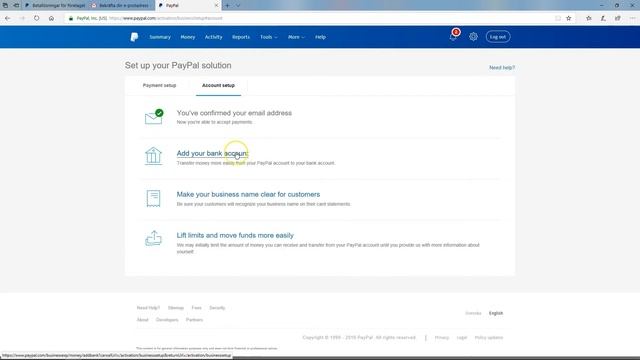Add page to favorites with star icon
Image resolution: width=640 pixels, height=360 pixels.
[x=569, y=18]
